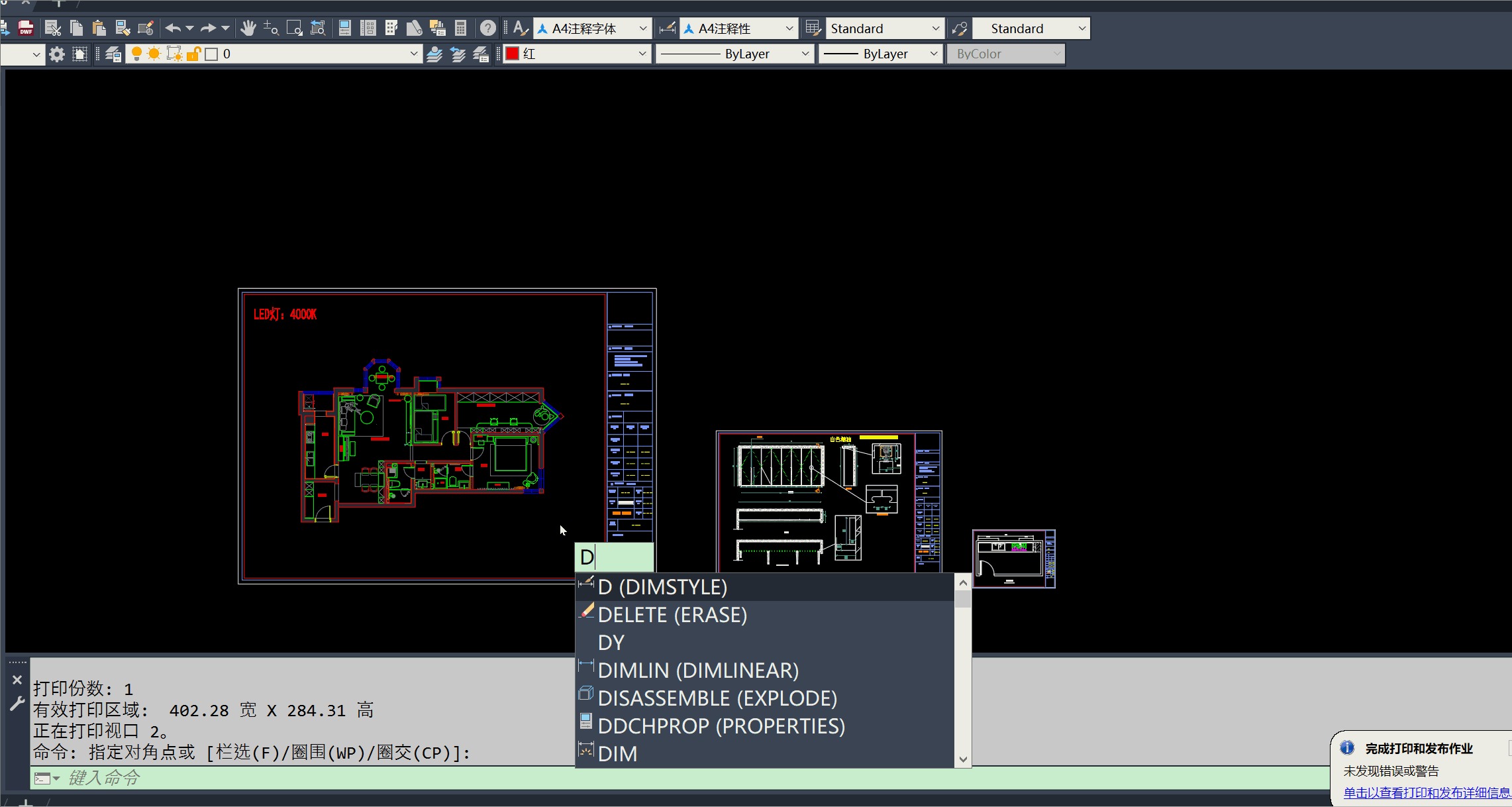Click Make Object's Layer Current icon
1512x807 pixels.
point(434,54)
